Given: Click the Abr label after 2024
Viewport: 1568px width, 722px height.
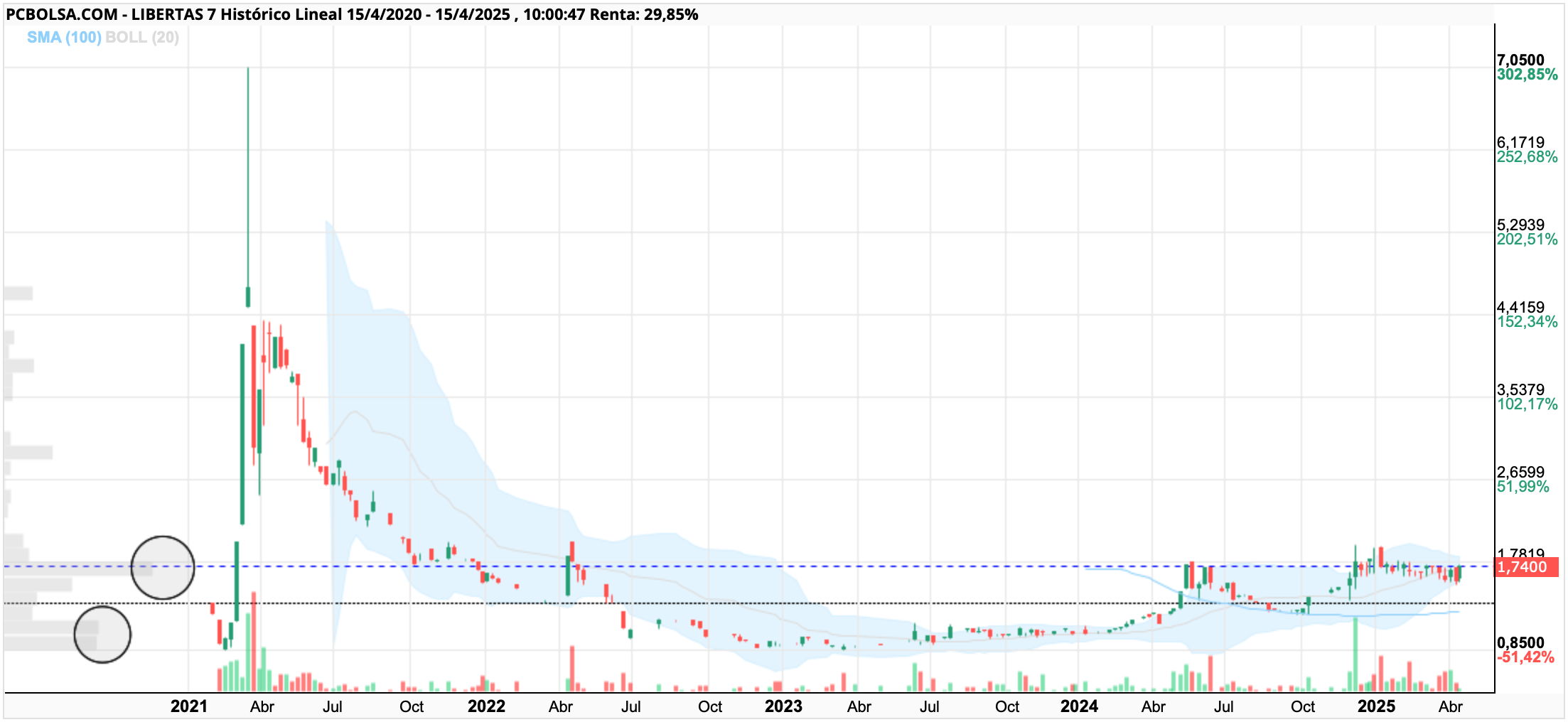Looking at the screenshot, I should (1154, 707).
